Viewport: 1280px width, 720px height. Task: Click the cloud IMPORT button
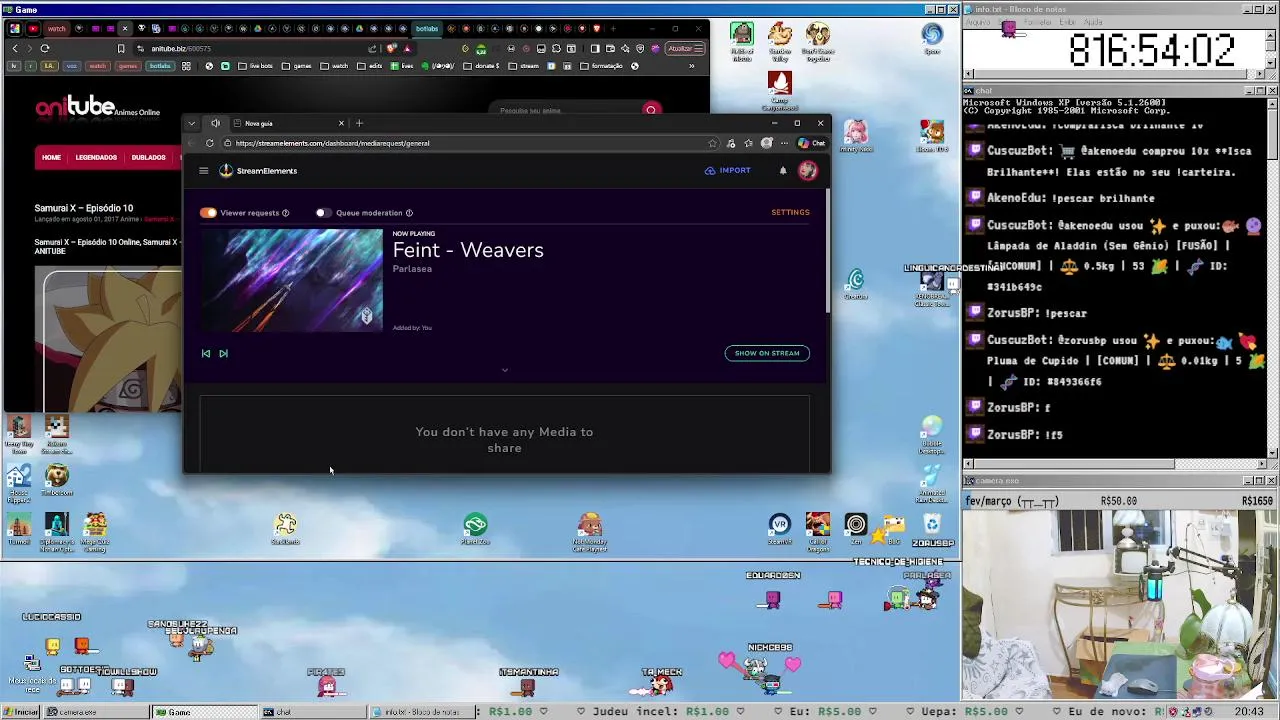(728, 171)
